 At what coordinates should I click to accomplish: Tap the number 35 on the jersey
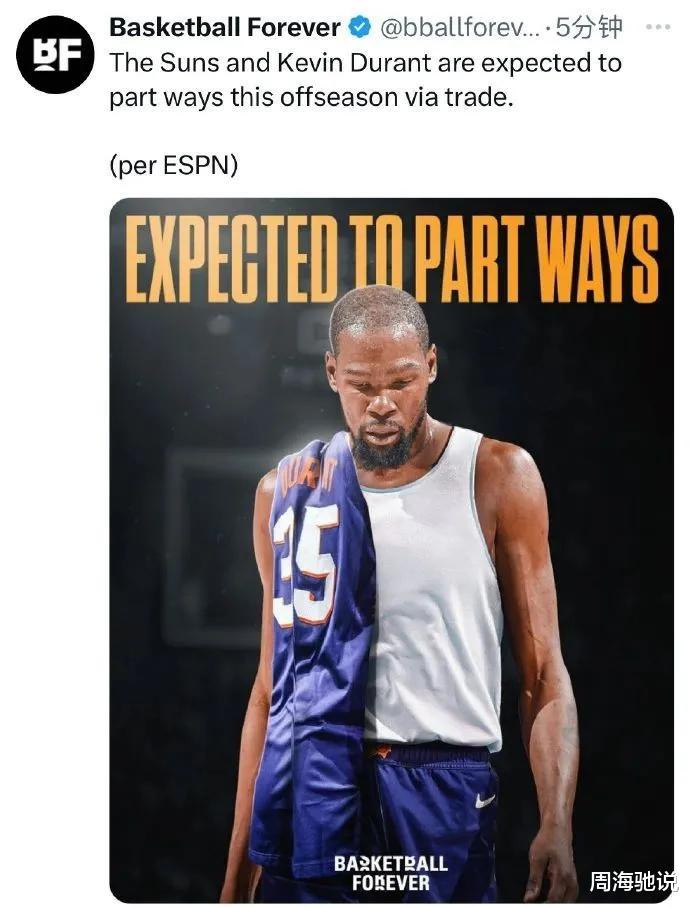(x=305, y=566)
